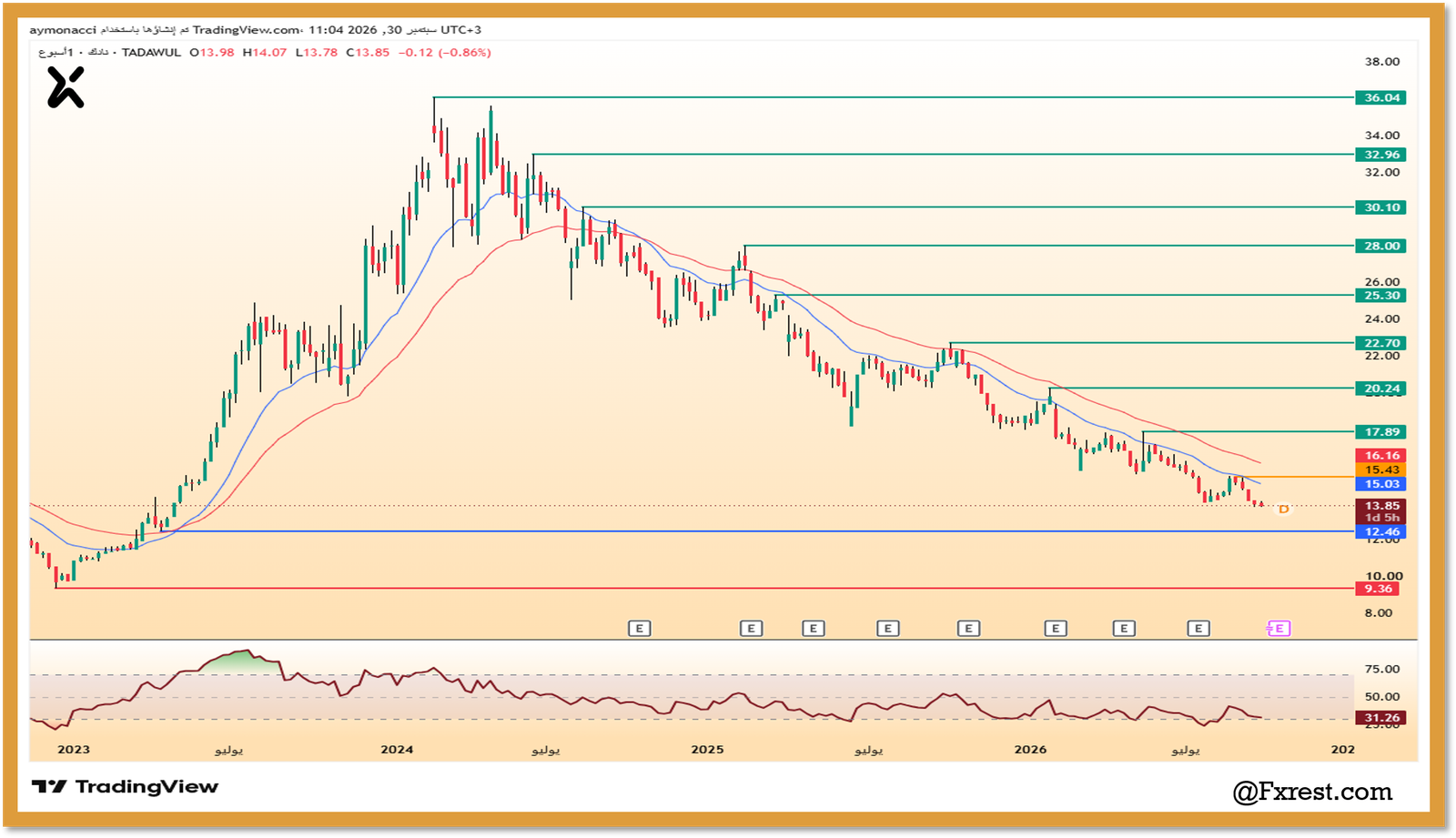The image size is (1456, 838).
Task: Click the 34.00 price axis label
Action: [x=1382, y=136]
